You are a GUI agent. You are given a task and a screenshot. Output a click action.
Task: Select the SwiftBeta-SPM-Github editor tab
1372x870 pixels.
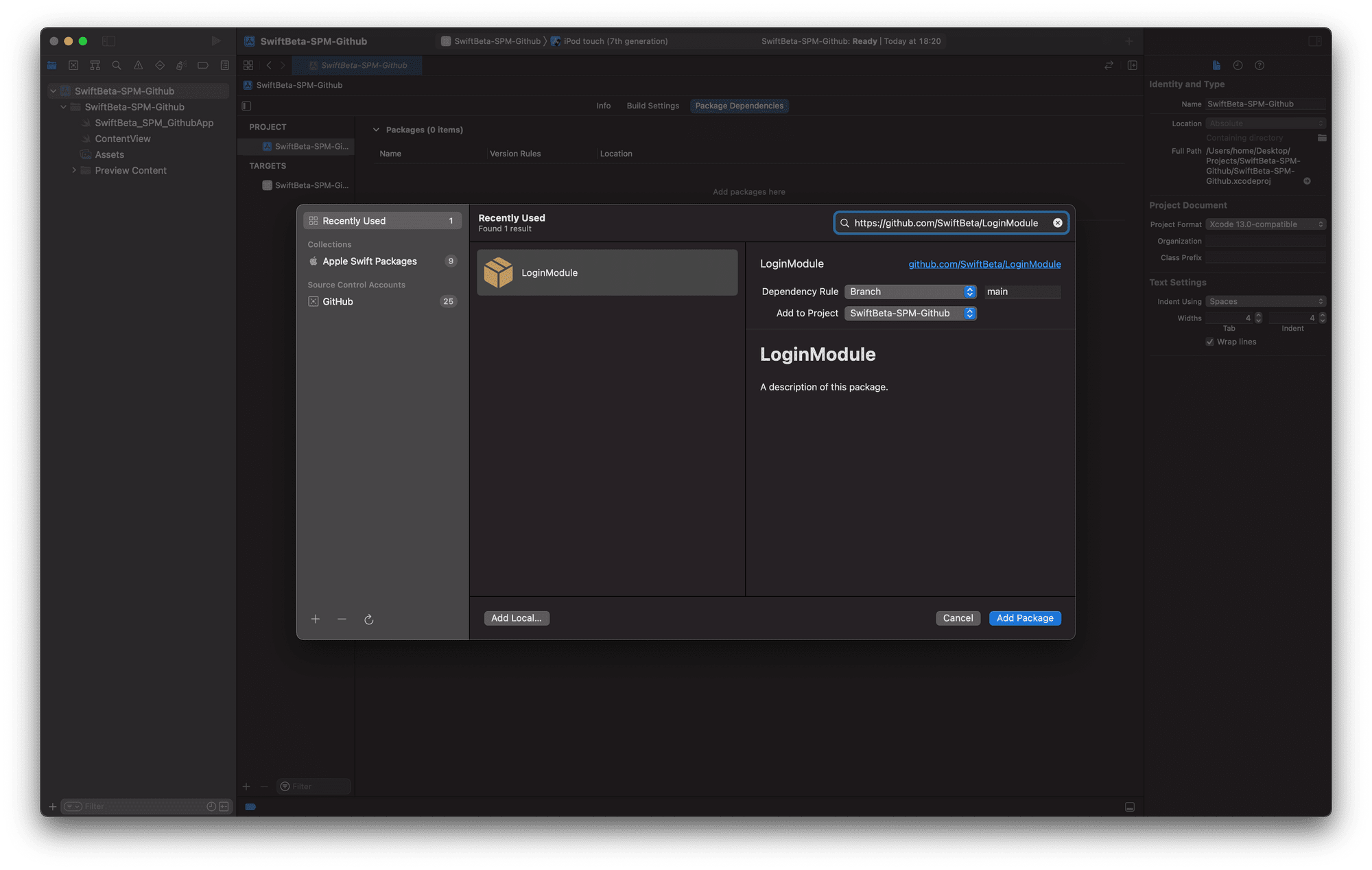tap(357, 65)
